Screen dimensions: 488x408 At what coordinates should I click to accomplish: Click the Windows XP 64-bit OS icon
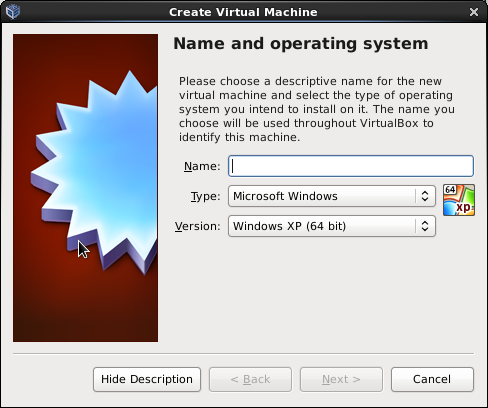tap(459, 200)
